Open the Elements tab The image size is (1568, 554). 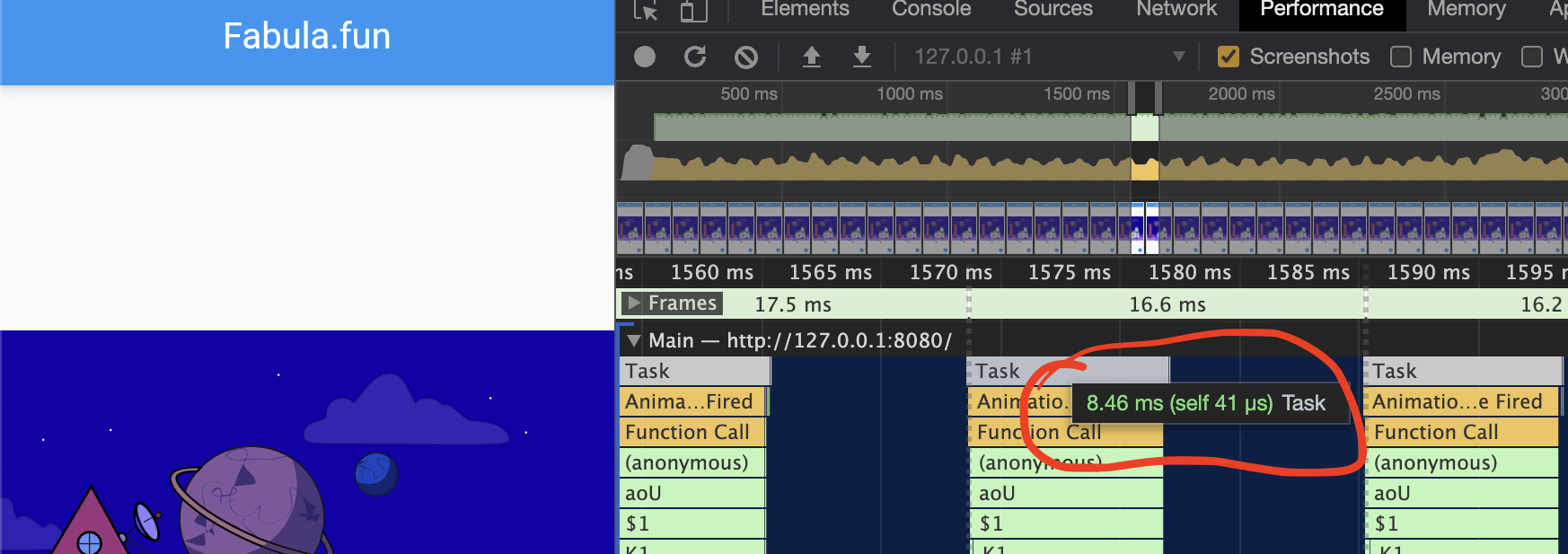click(805, 9)
